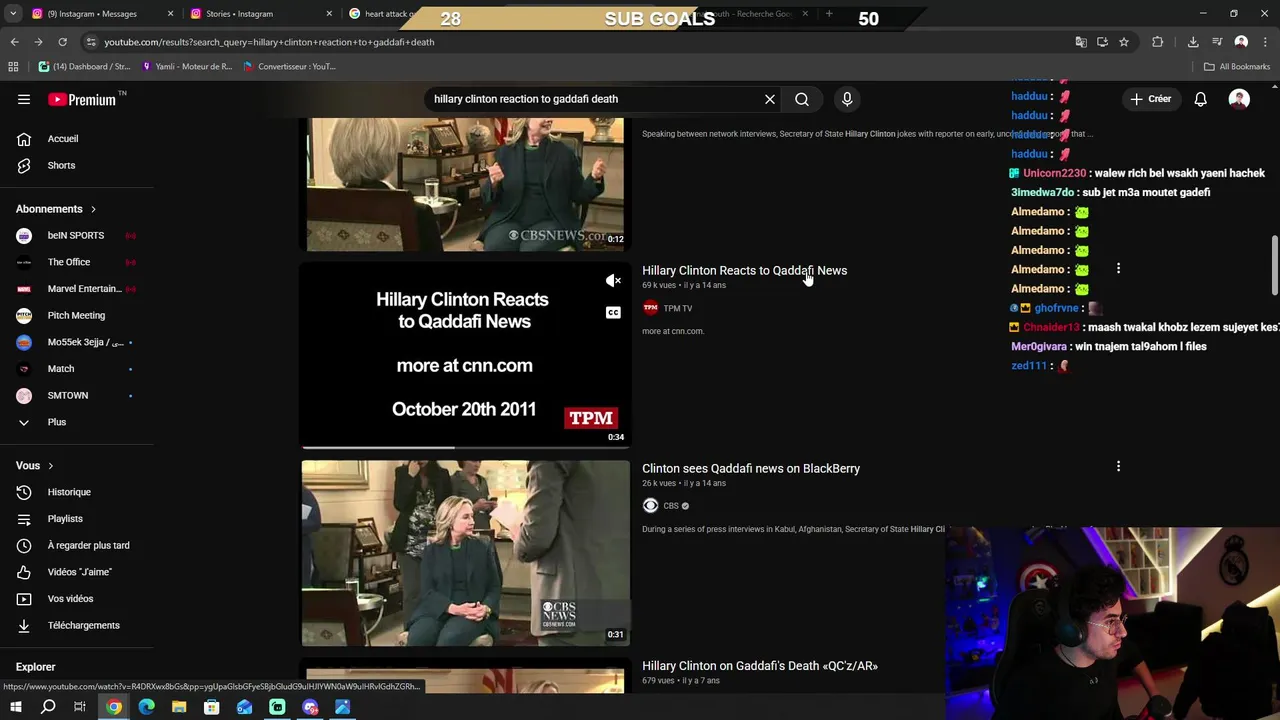Expand the Abonnements section
Viewport: 1280px width, 720px height.
(x=56, y=209)
